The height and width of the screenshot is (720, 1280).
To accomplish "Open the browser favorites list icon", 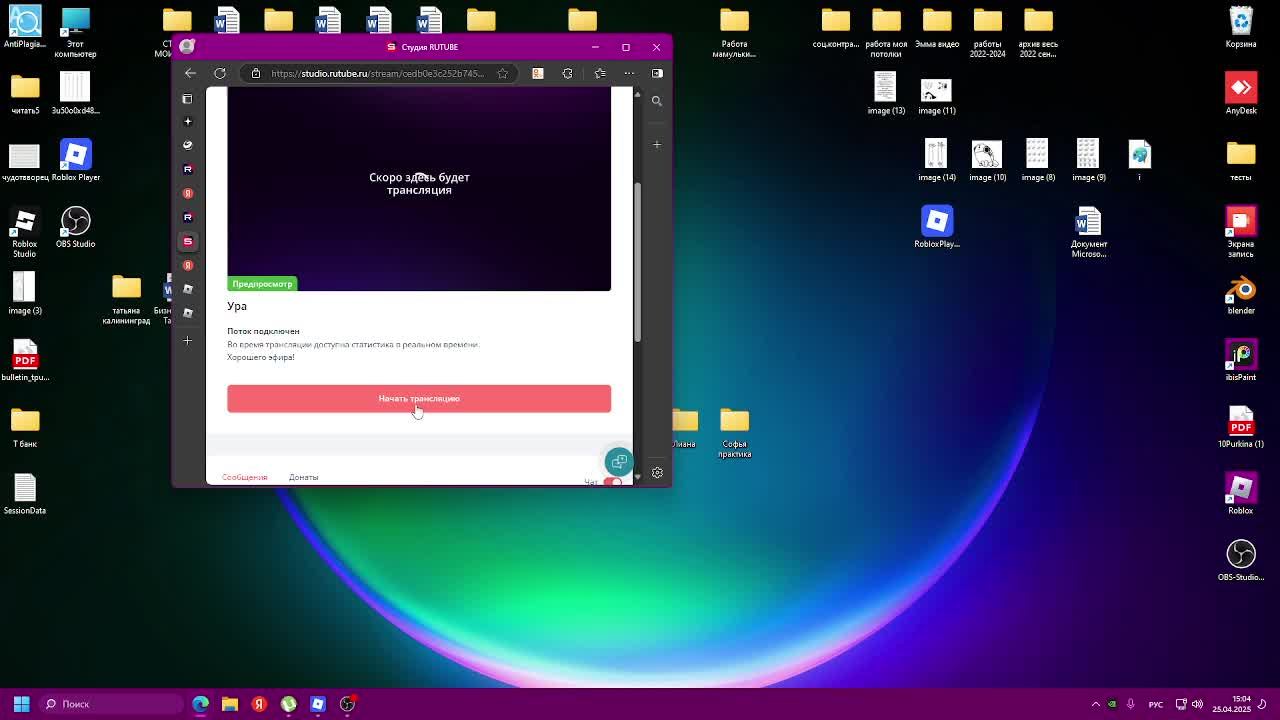I will (x=600, y=73).
